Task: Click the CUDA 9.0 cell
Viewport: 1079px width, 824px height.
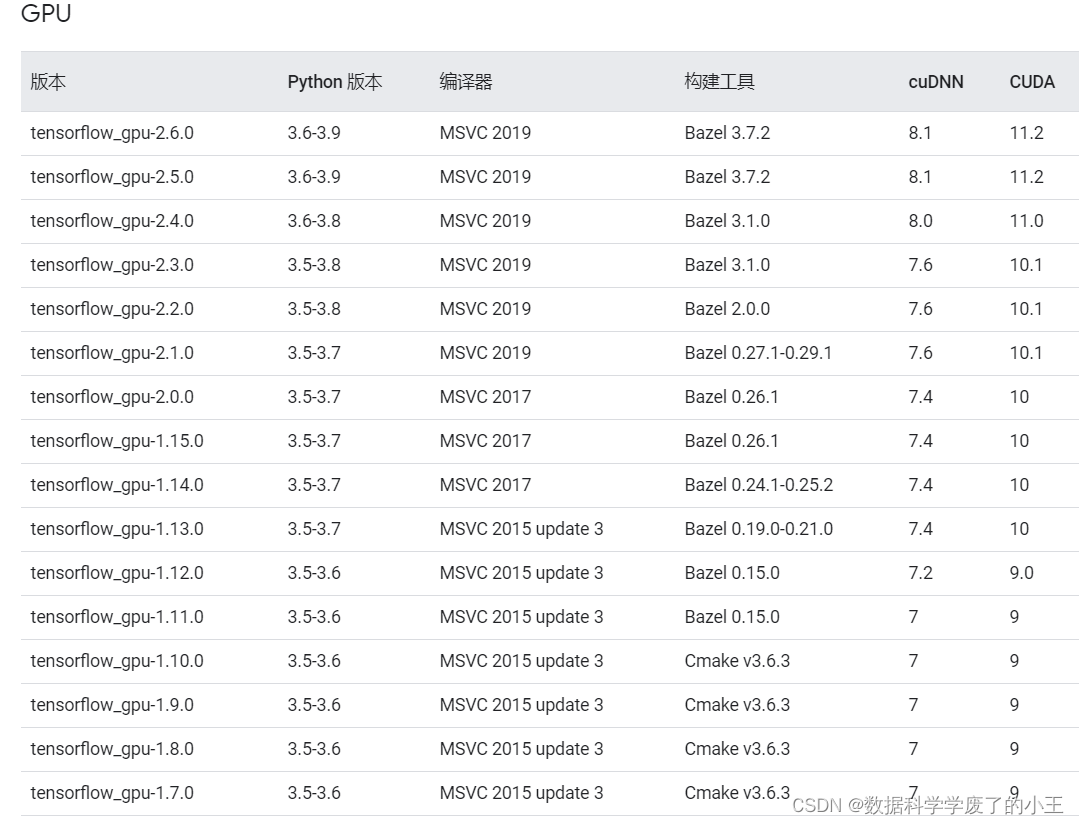Action: tap(1022, 573)
